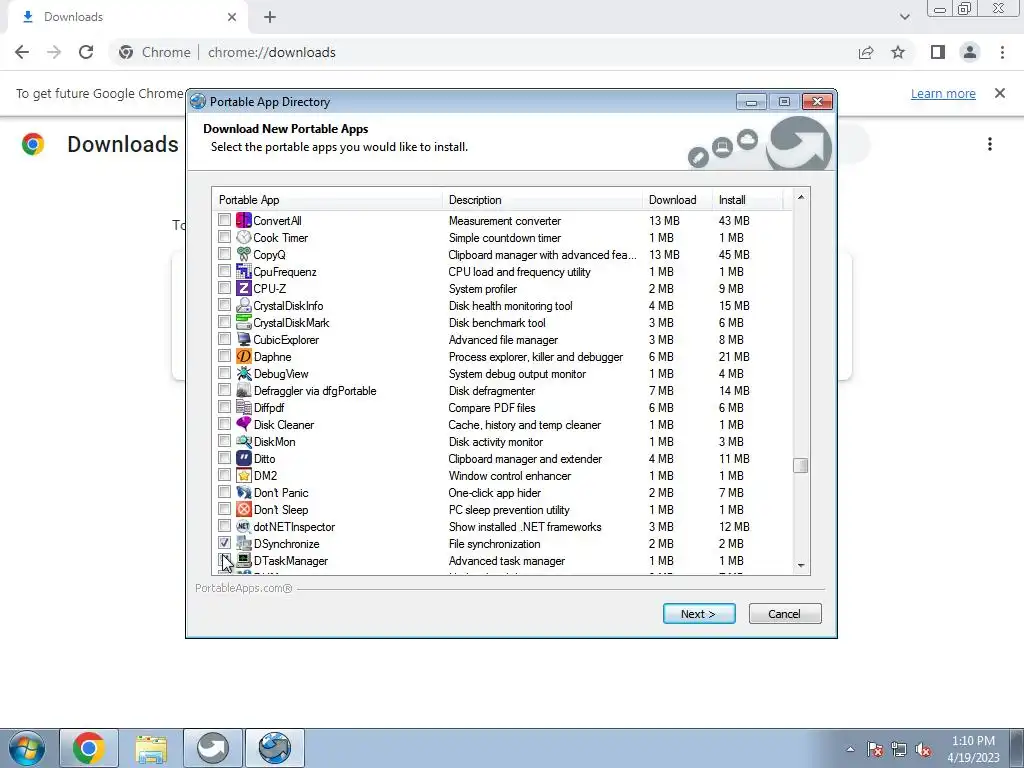Uncheck the DSynchronize checkbox
Screen dimensions: 1024x768
click(x=225, y=543)
